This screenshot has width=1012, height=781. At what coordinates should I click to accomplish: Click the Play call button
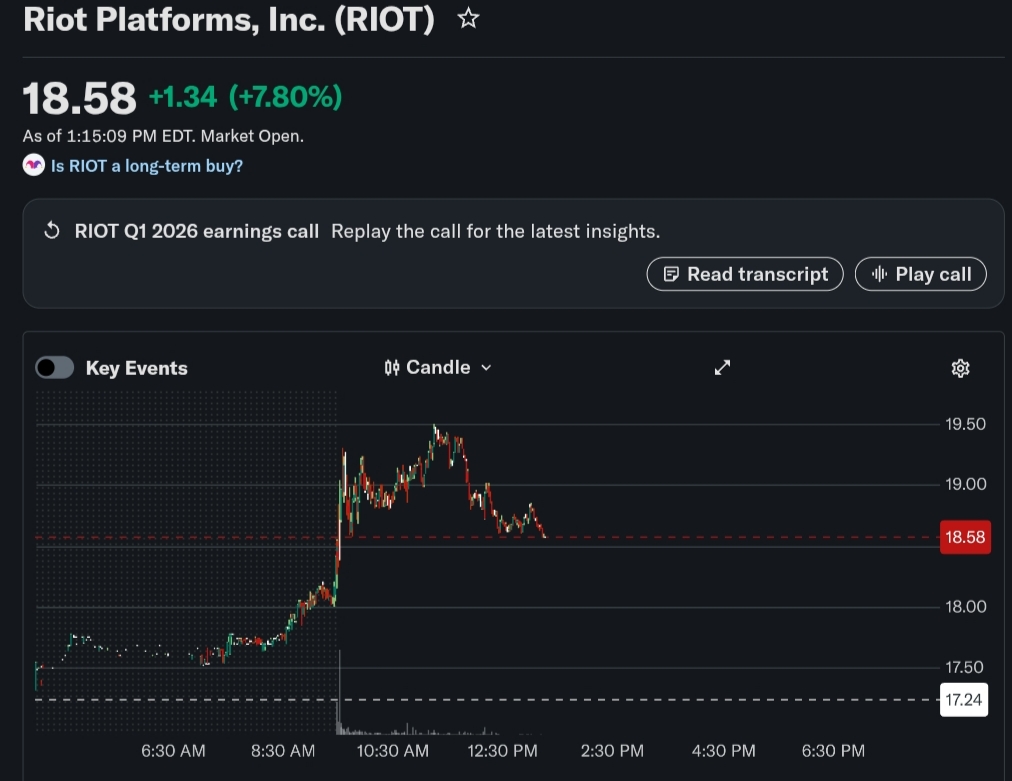coord(920,274)
